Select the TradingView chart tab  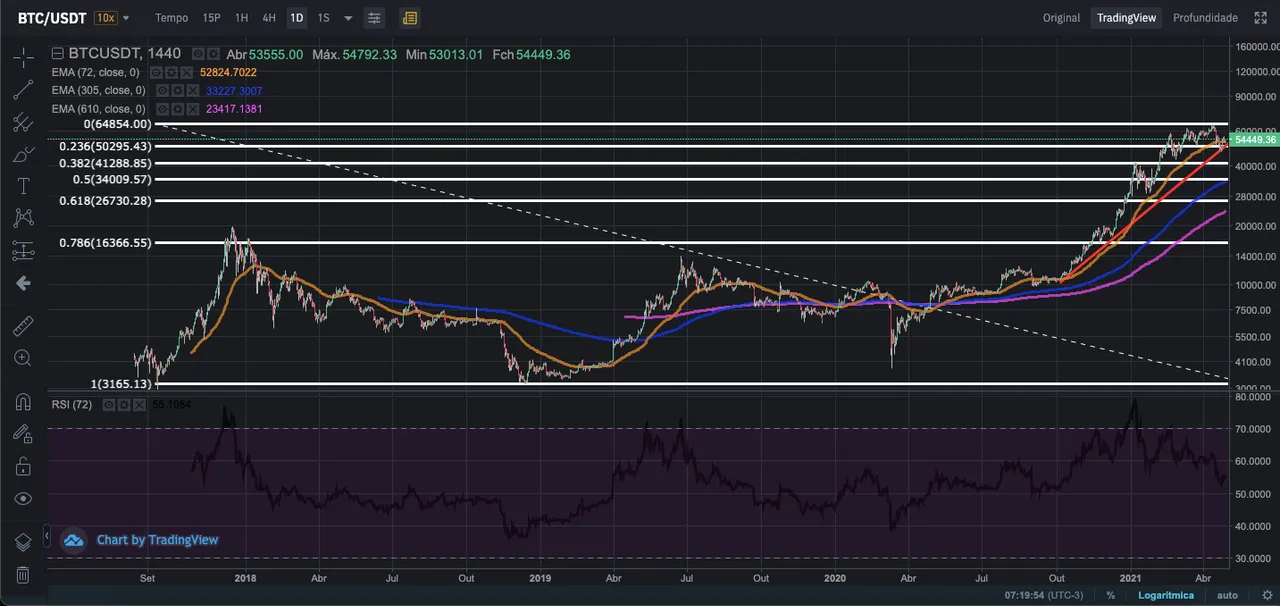coord(1126,18)
